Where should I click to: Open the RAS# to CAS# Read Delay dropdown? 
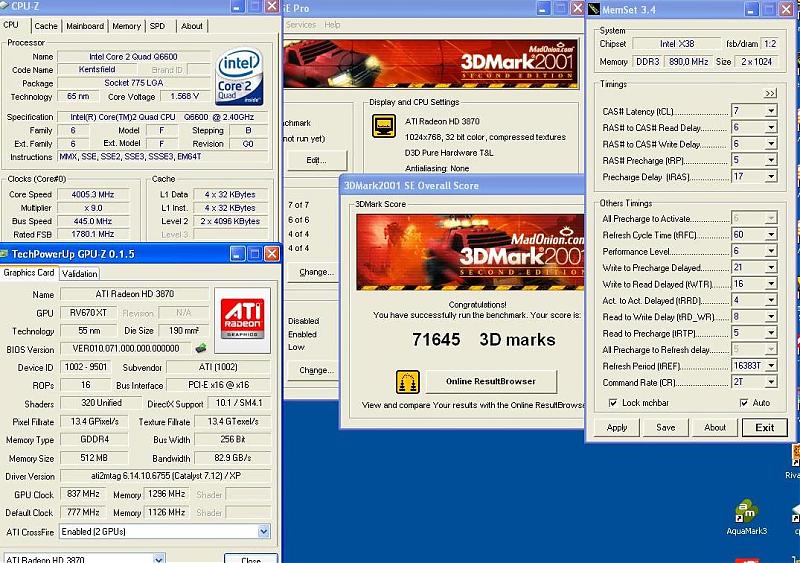pyautogui.click(x=771, y=127)
